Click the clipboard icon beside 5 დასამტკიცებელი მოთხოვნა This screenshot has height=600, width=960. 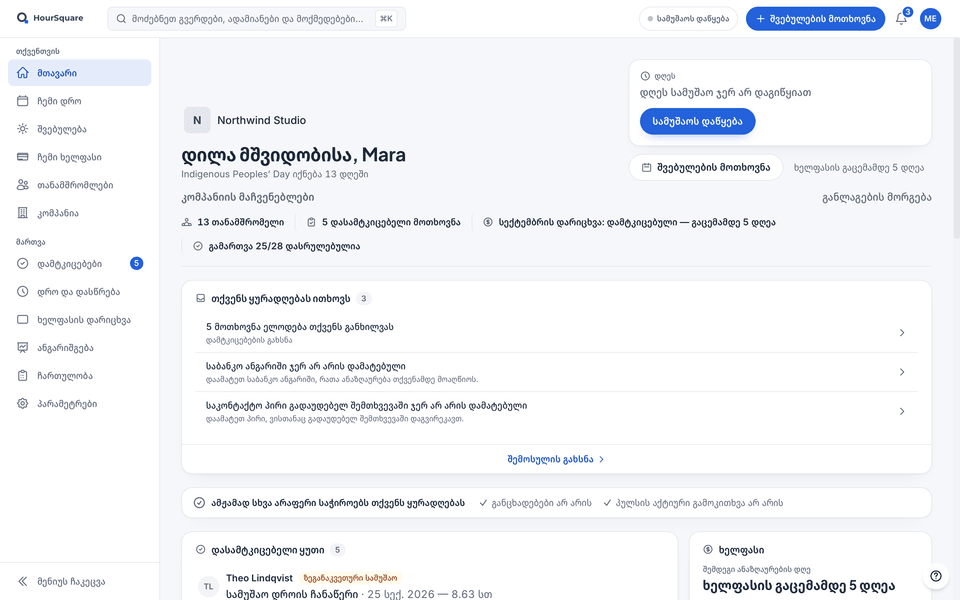point(311,222)
